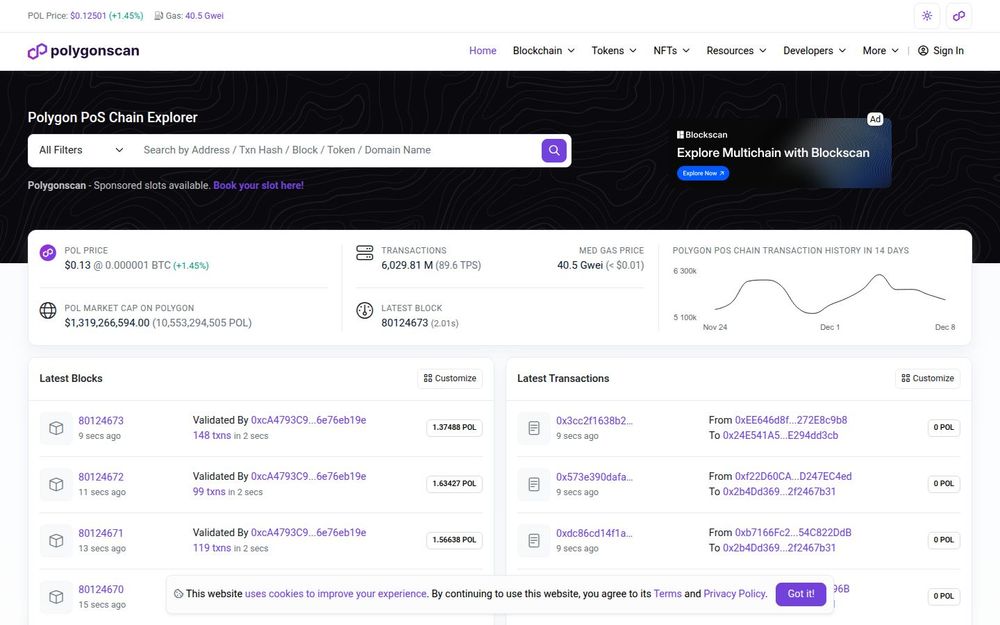Open the All Filters dropdown
Image resolution: width=1000 pixels, height=625 pixels.
(x=81, y=151)
